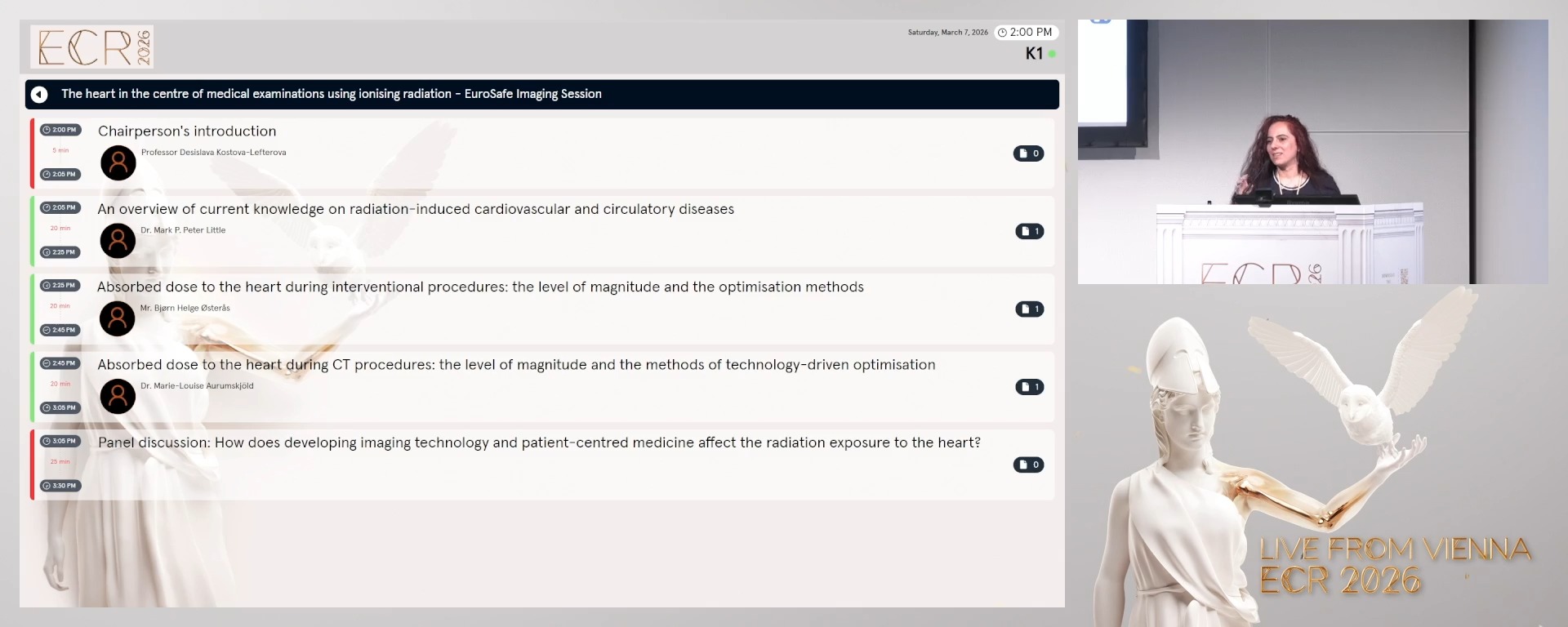Click the back arrow in session header

click(39, 95)
